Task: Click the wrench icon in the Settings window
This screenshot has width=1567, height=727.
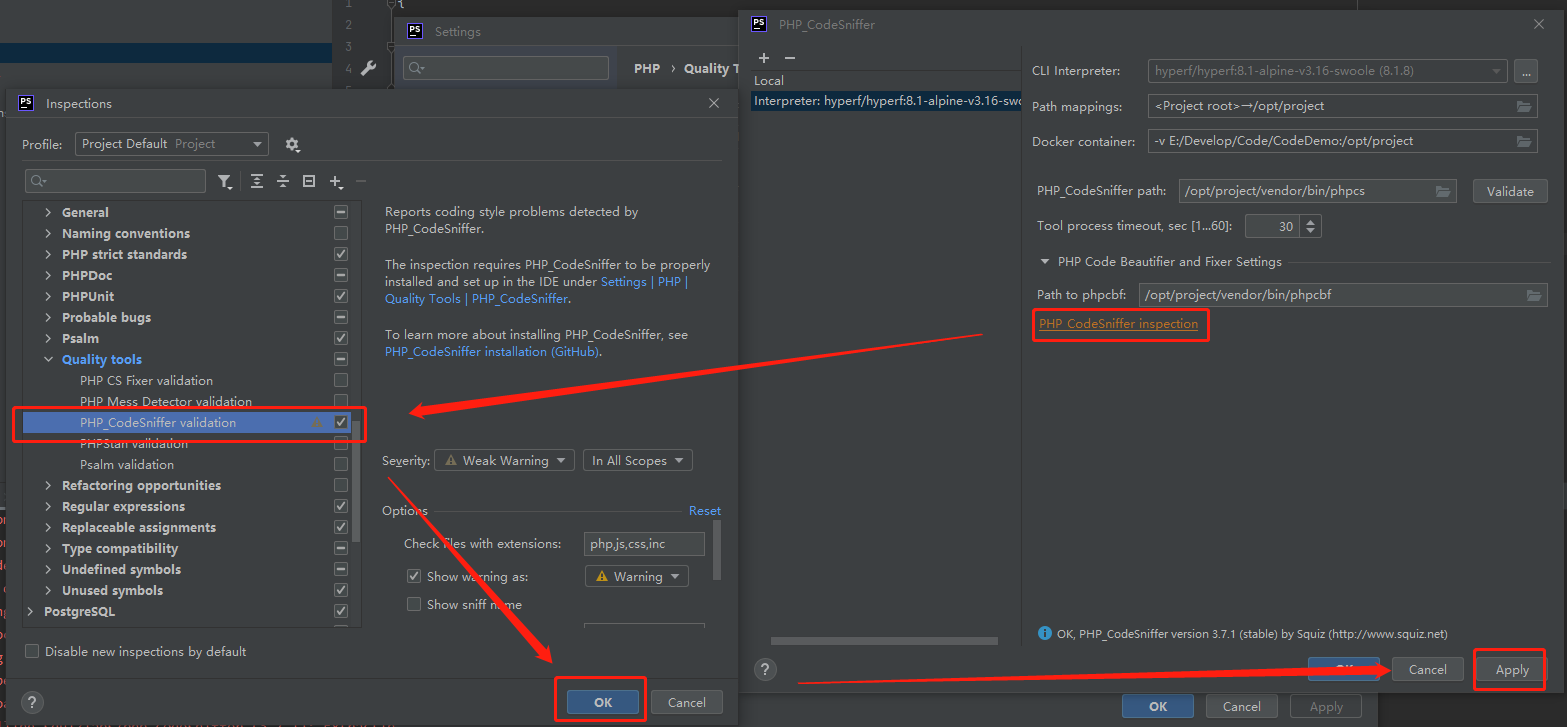Action: 368,68
